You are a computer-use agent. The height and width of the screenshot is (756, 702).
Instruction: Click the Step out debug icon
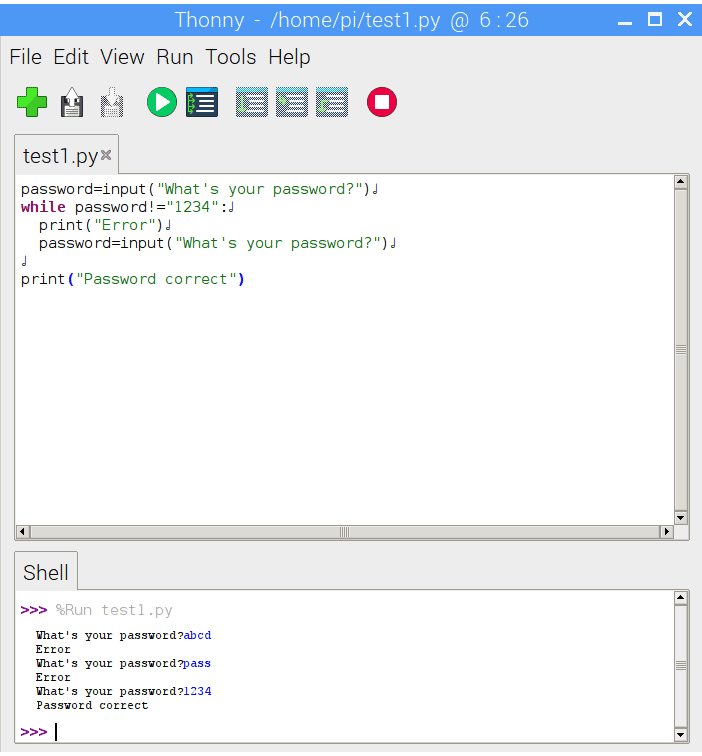(x=332, y=102)
